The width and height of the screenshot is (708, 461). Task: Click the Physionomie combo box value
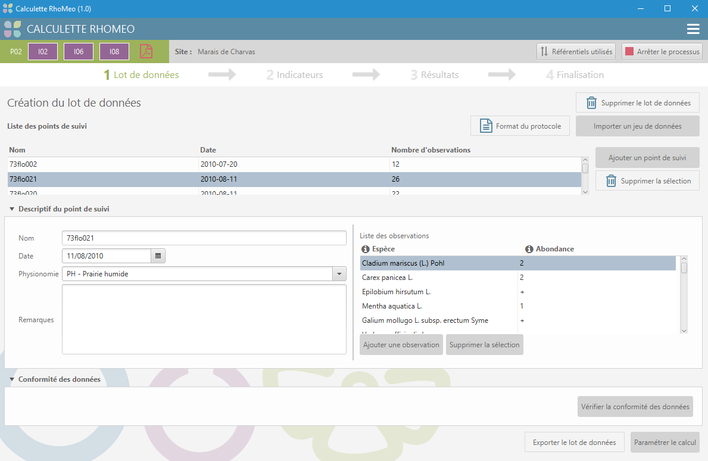(197, 274)
